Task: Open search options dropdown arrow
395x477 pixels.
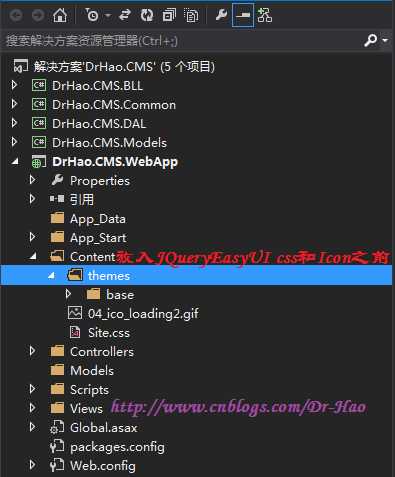Action: click(385, 40)
